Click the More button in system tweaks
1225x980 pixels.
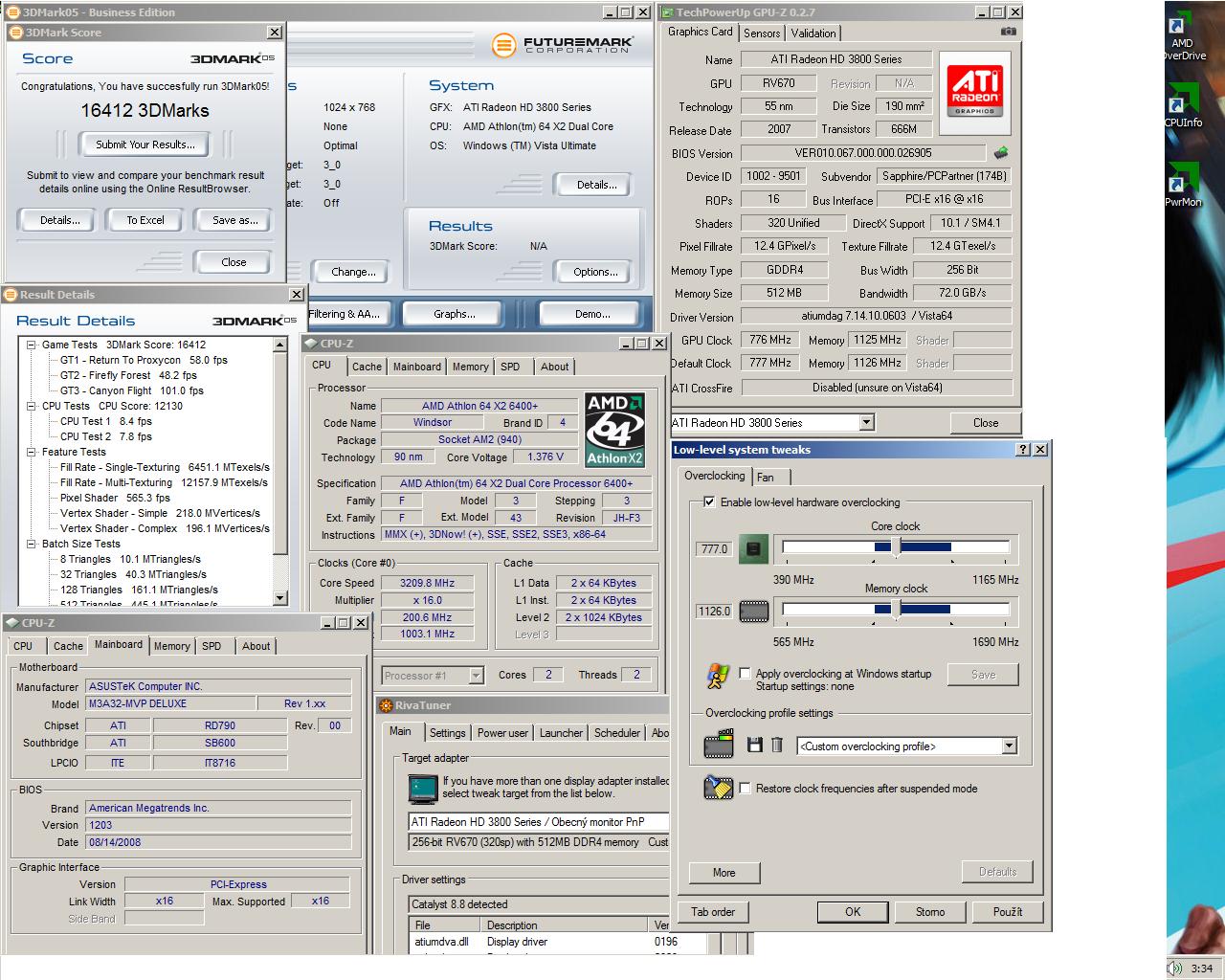coord(724,873)
